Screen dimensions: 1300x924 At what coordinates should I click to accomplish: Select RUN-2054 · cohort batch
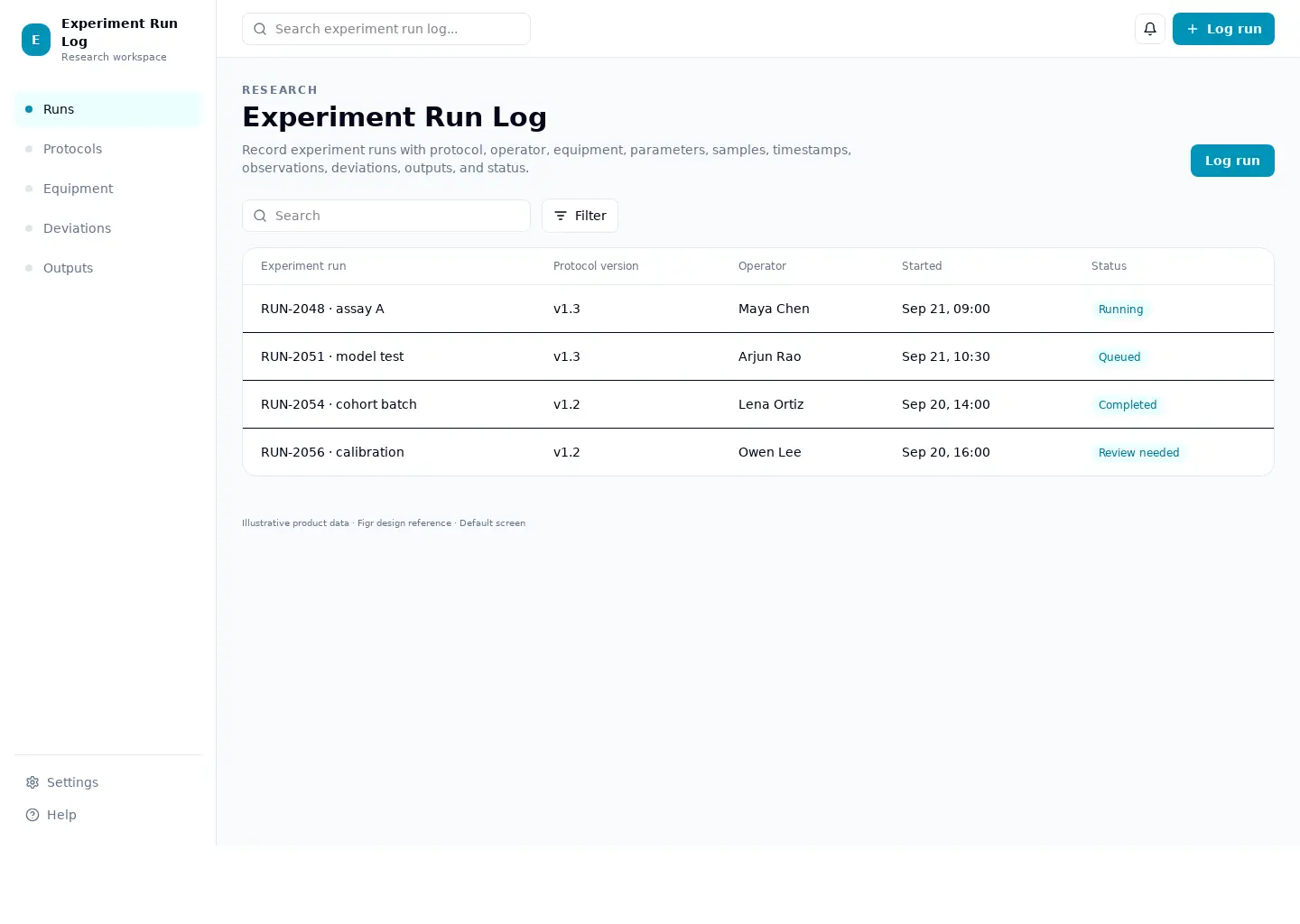pyautogui.click(x=758, y=404)
